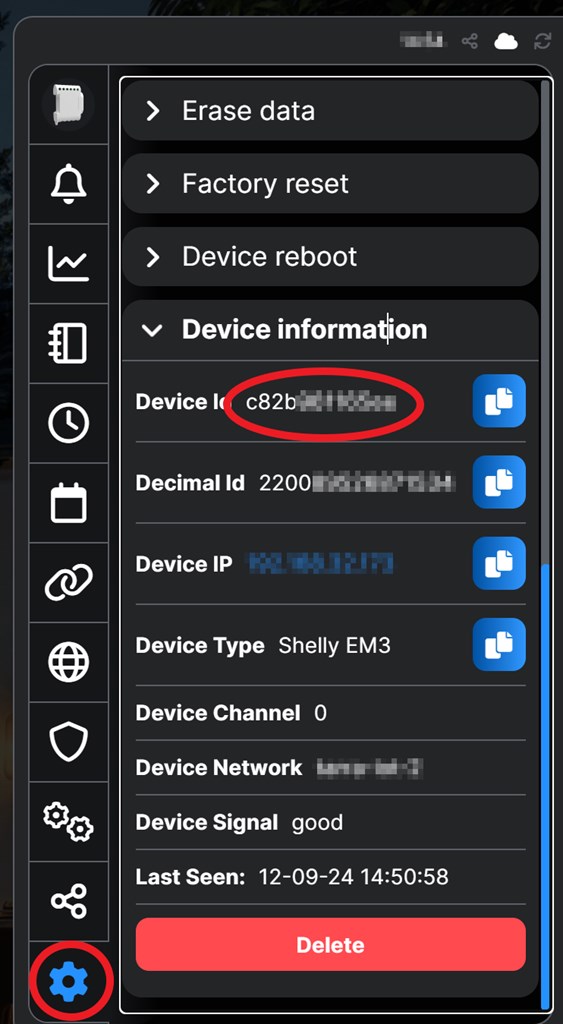This screenshot has width=563, height=1024.
Task: Copy the Device Type Shelly EM3
Action: tap(499, 645)
